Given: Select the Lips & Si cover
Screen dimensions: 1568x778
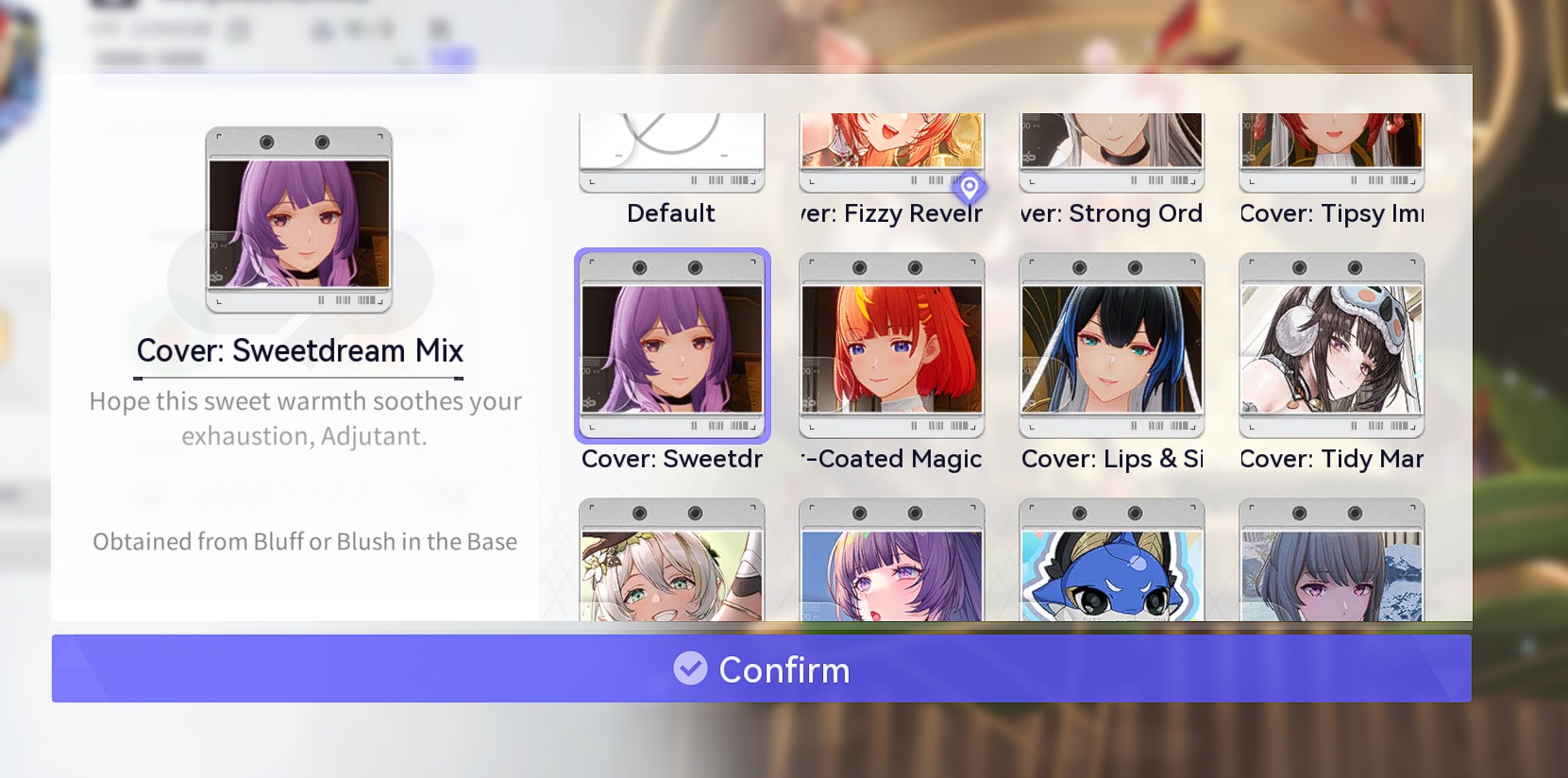Looking at the screenshot, I should [1111, 346].
